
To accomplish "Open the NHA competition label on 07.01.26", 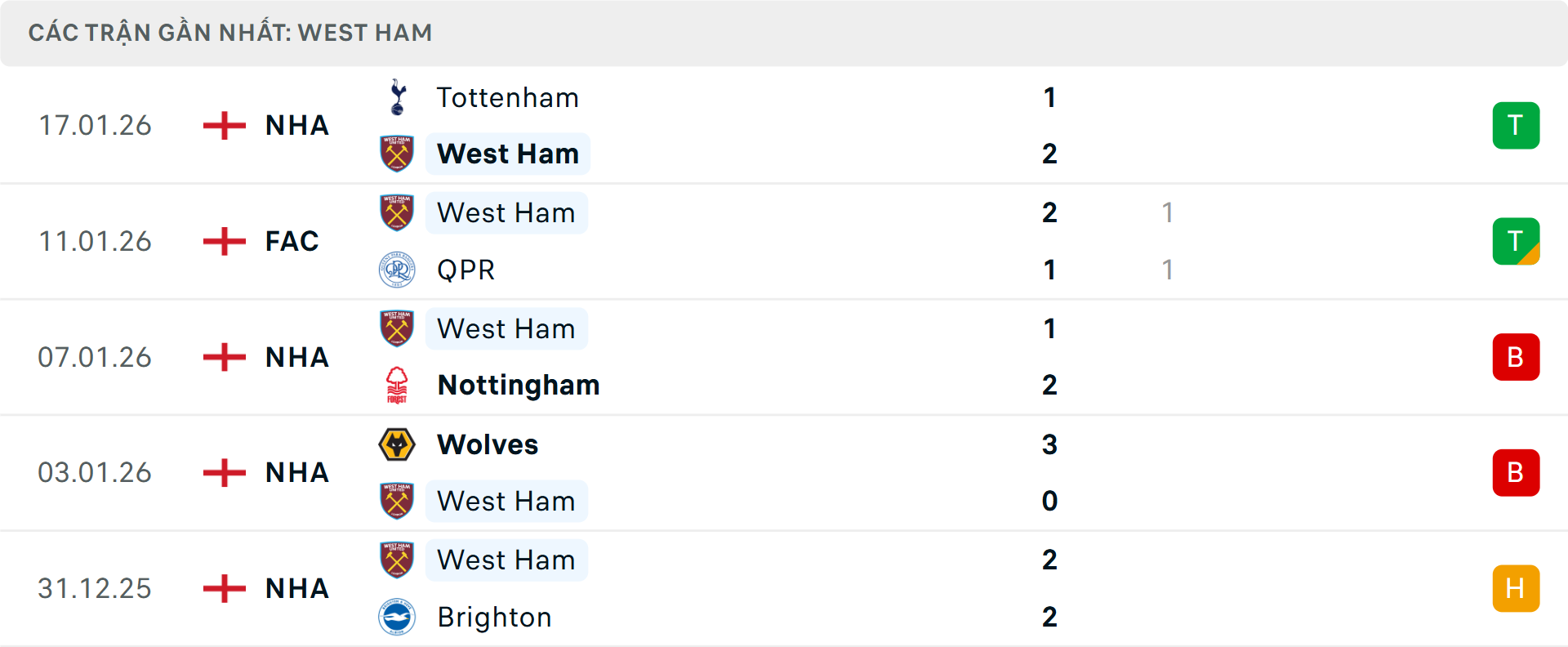I will tap(292, 357).
